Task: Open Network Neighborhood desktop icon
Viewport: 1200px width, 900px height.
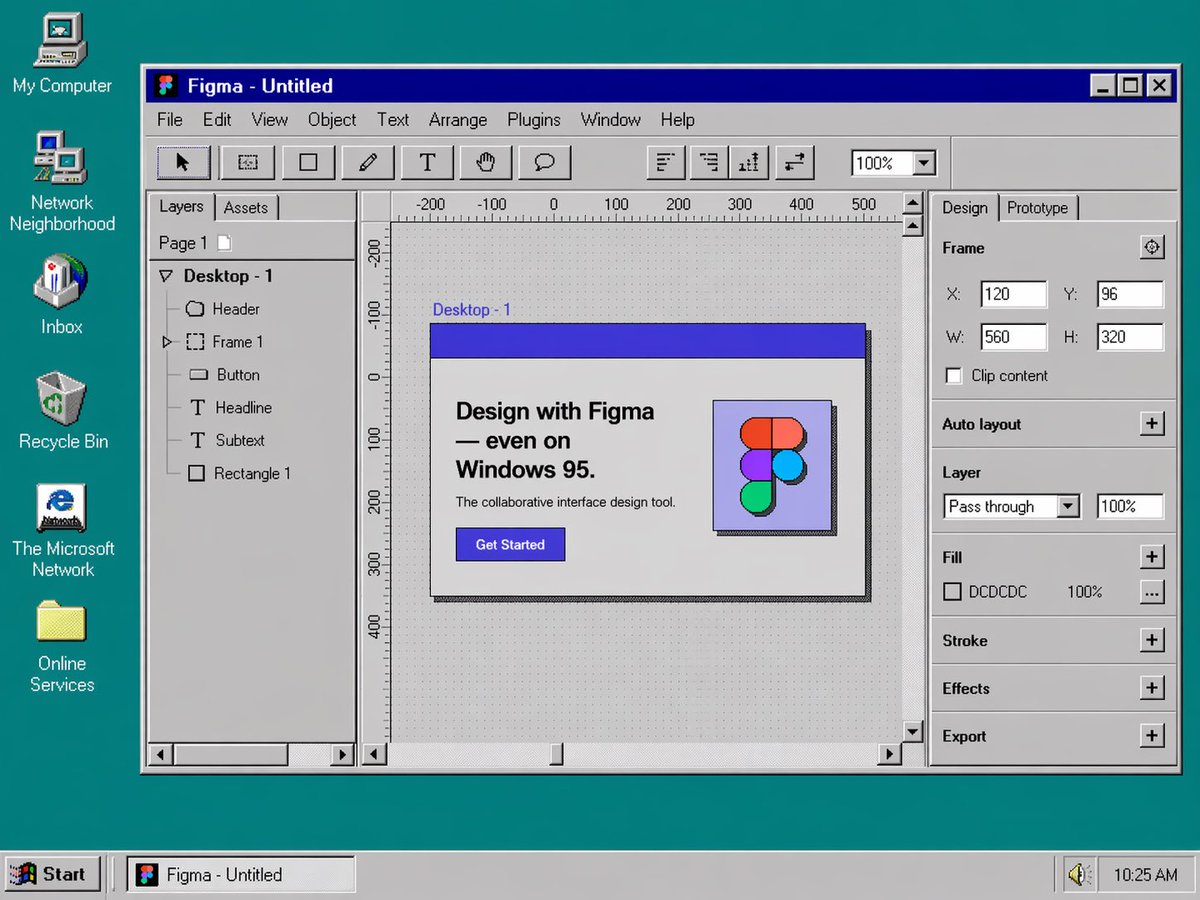Action: click(61, 160)
